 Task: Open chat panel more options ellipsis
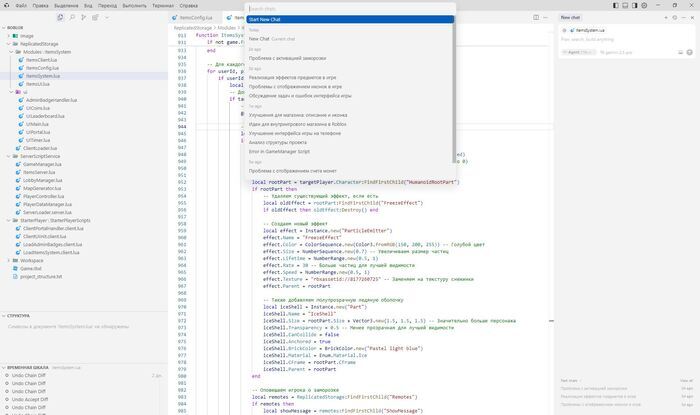pos(683,17)
